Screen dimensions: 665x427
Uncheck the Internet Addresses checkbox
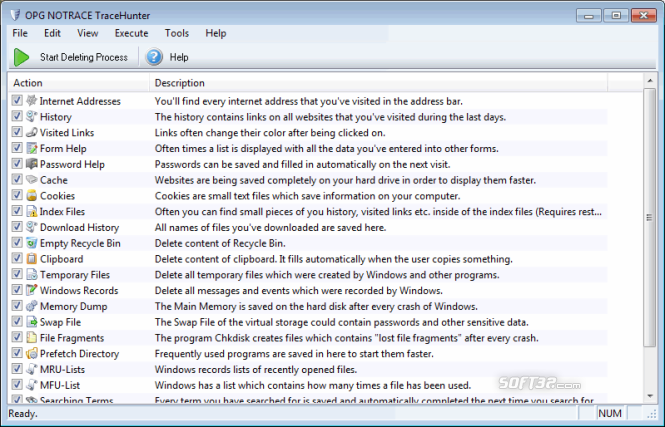click(17, 100)
